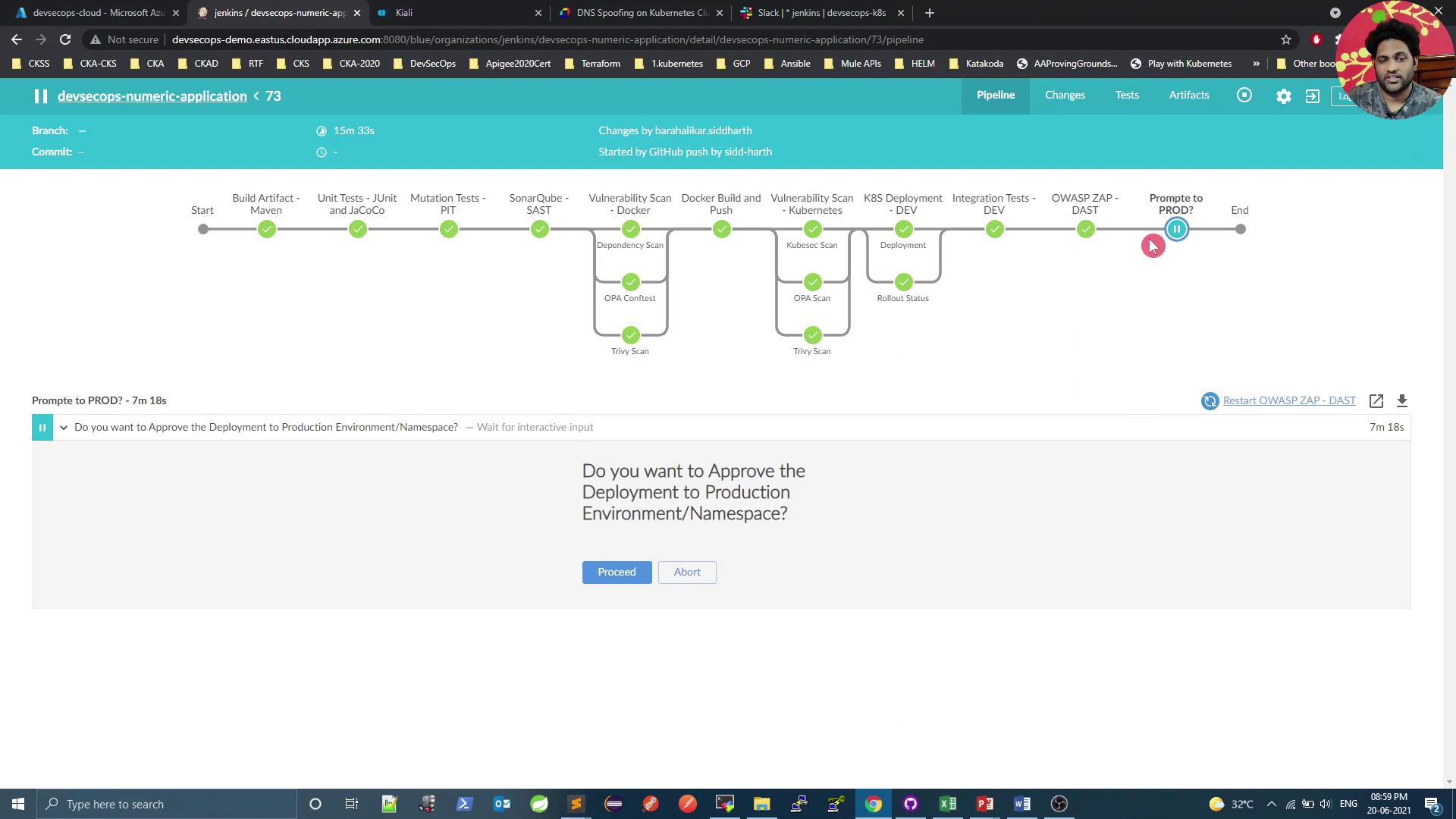Open the Artifacts tab
The width and height of the screenshot is (1456, 819).
1188,96
